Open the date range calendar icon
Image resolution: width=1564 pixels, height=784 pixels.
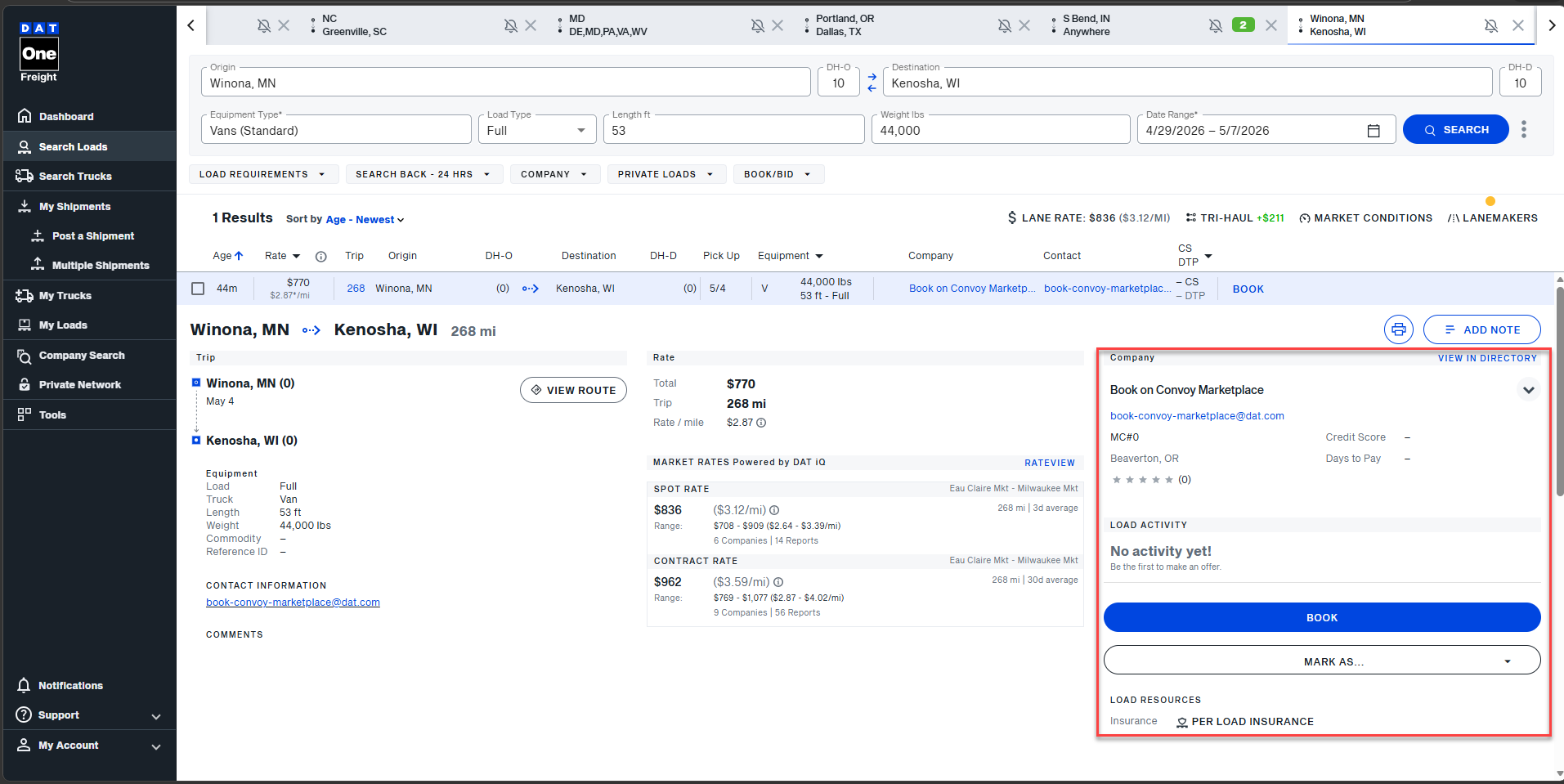pyautogui.click(x=1374, y=131)
